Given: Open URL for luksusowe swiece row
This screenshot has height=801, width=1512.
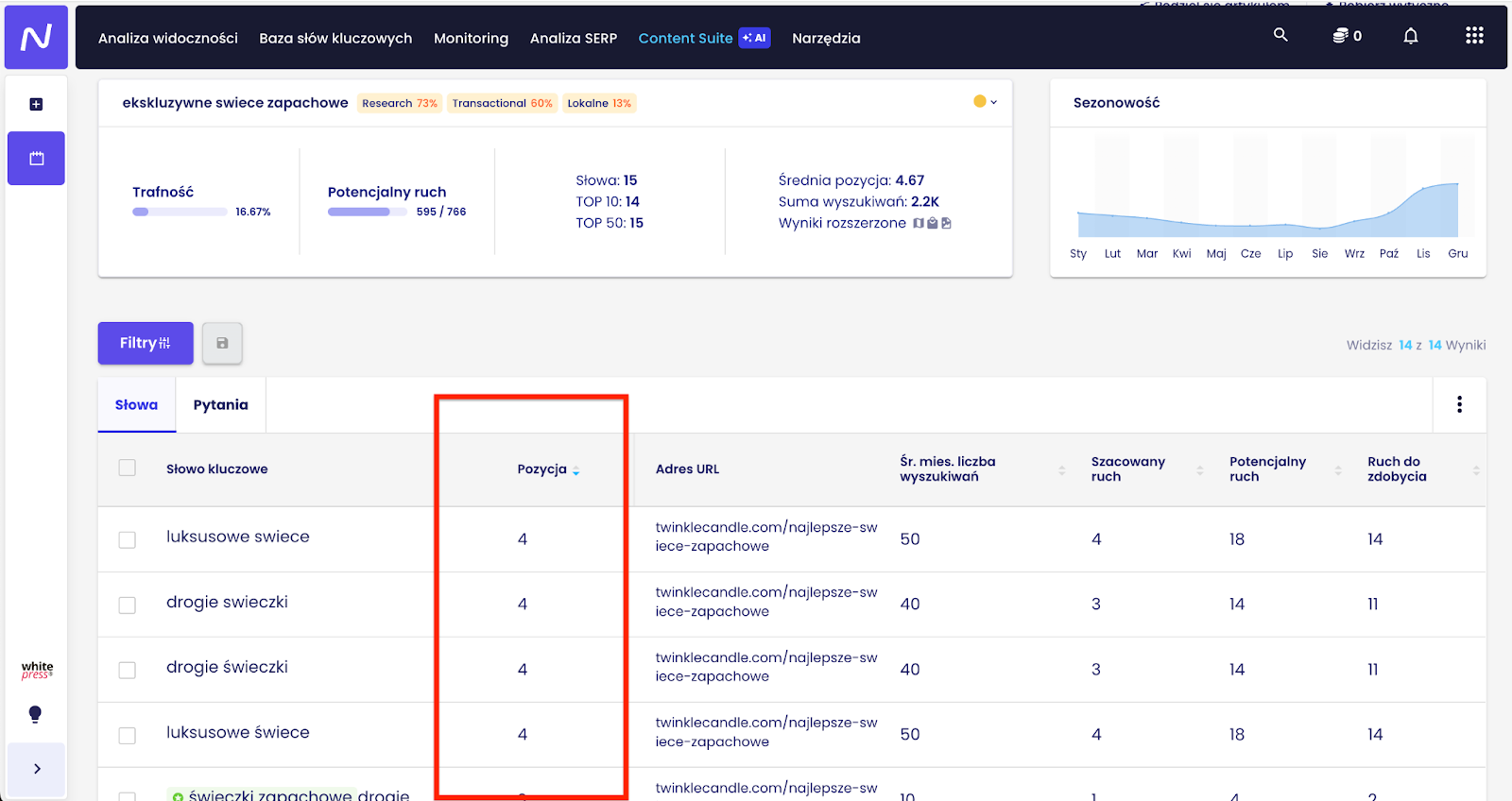Looking at the screenshot, I should (x=766, y=537).
